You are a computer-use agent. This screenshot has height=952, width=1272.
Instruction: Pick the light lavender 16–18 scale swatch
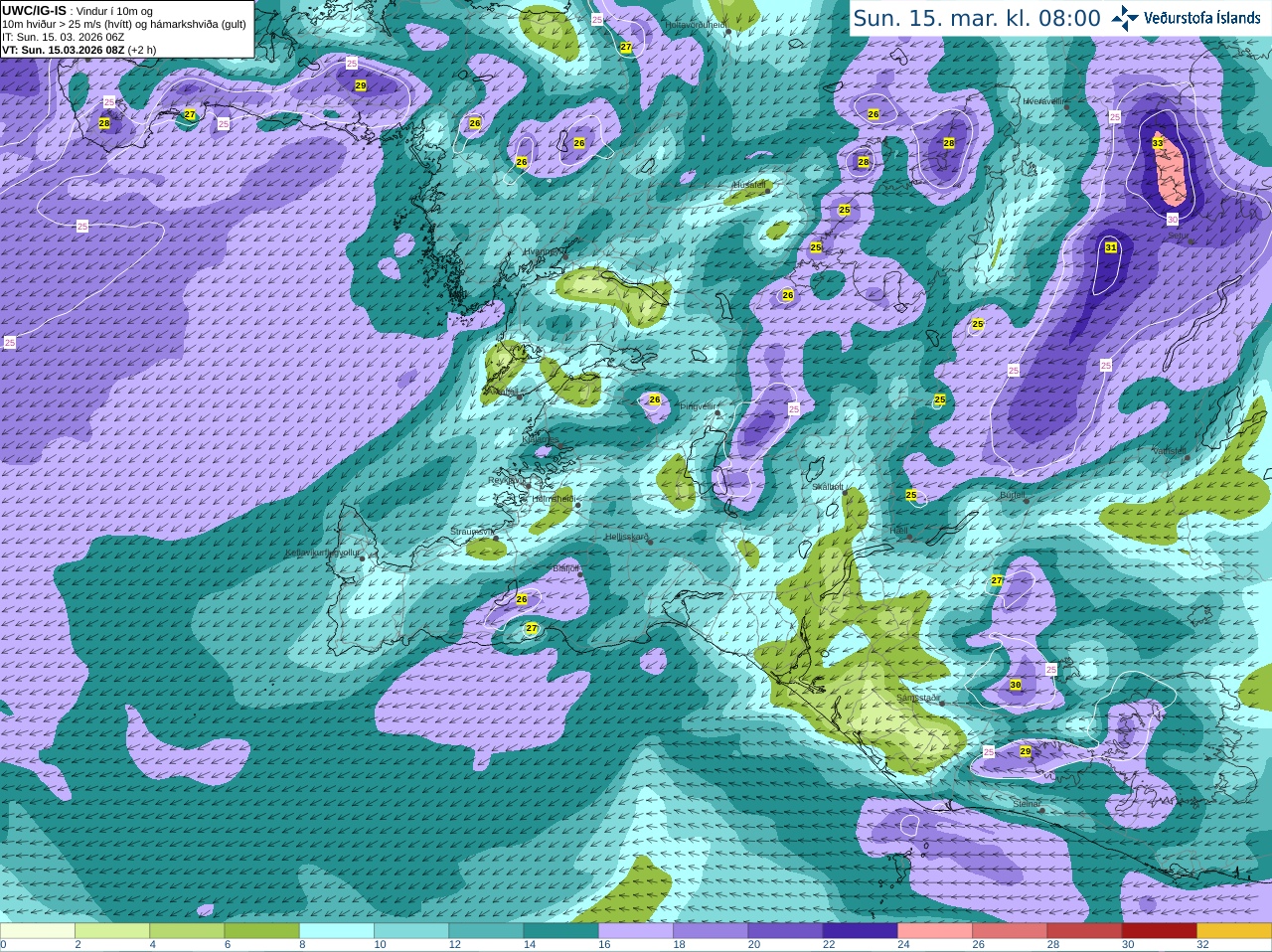[x=636, y=930]
